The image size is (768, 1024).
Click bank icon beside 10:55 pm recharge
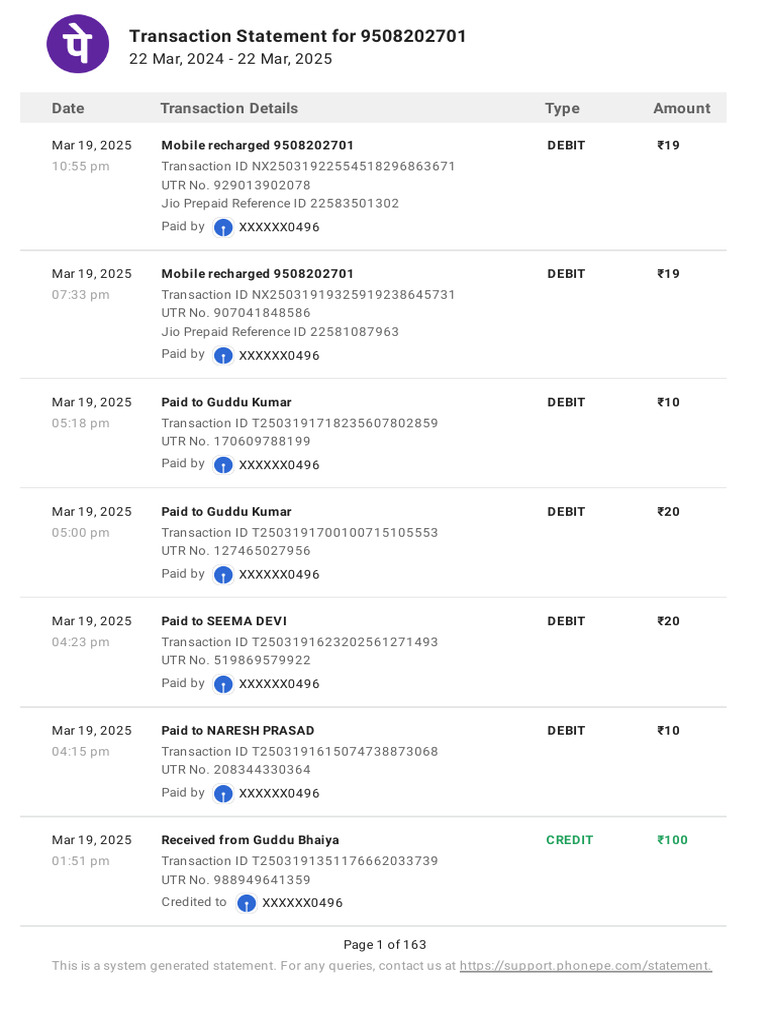tap(223, 228)
